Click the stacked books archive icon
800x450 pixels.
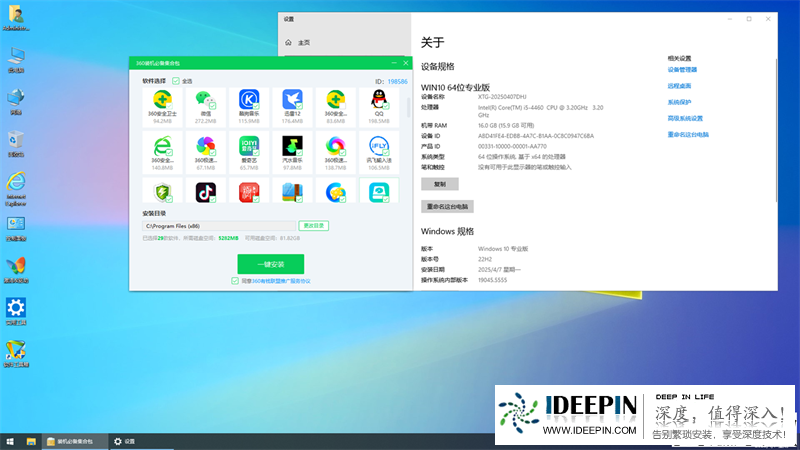coord(292,192)
